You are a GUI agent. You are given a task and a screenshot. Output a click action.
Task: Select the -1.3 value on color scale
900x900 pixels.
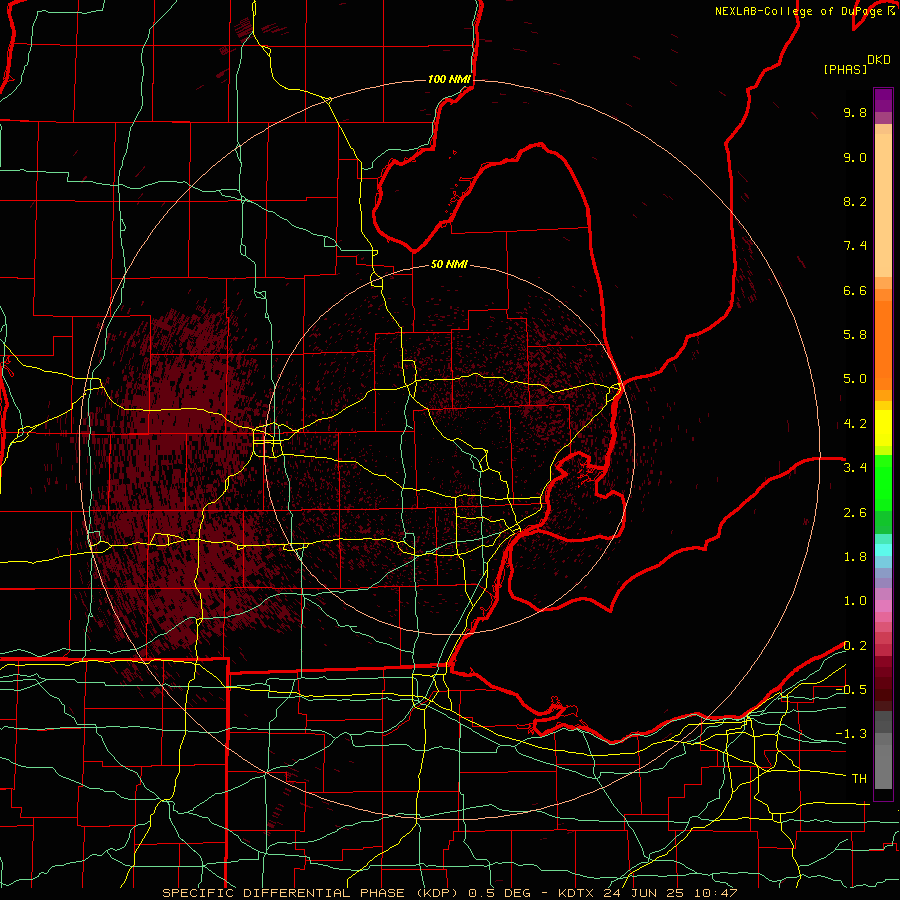point(851,734)
